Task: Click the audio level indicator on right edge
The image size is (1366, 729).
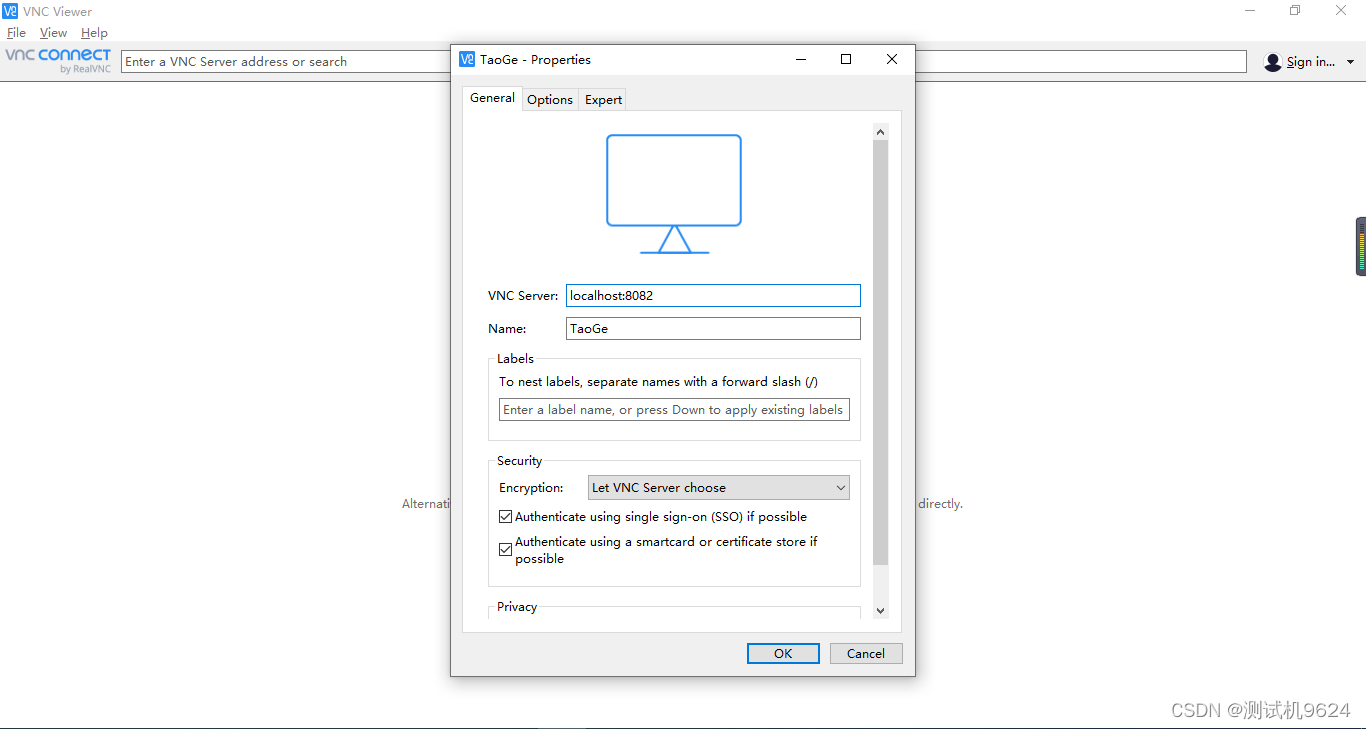Action: coord(1361,246)
